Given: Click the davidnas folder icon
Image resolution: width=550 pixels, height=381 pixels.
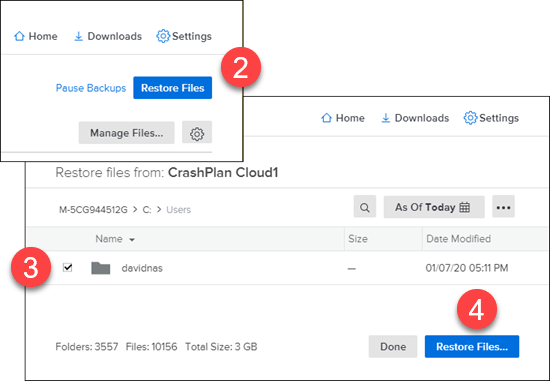Looking at the screenshot, I should point(101,268).
